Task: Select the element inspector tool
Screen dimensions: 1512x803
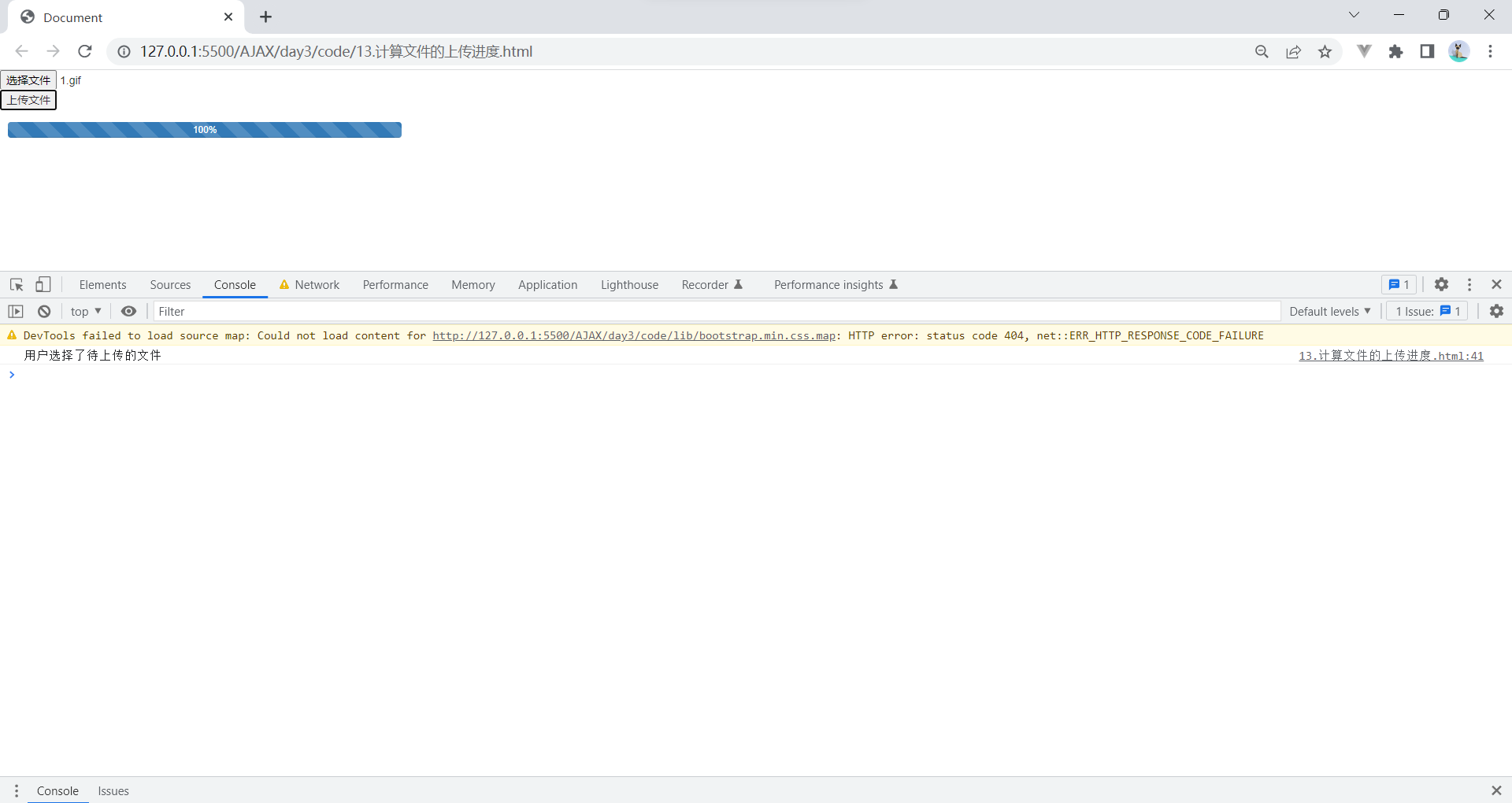Action: pos(16,284)
